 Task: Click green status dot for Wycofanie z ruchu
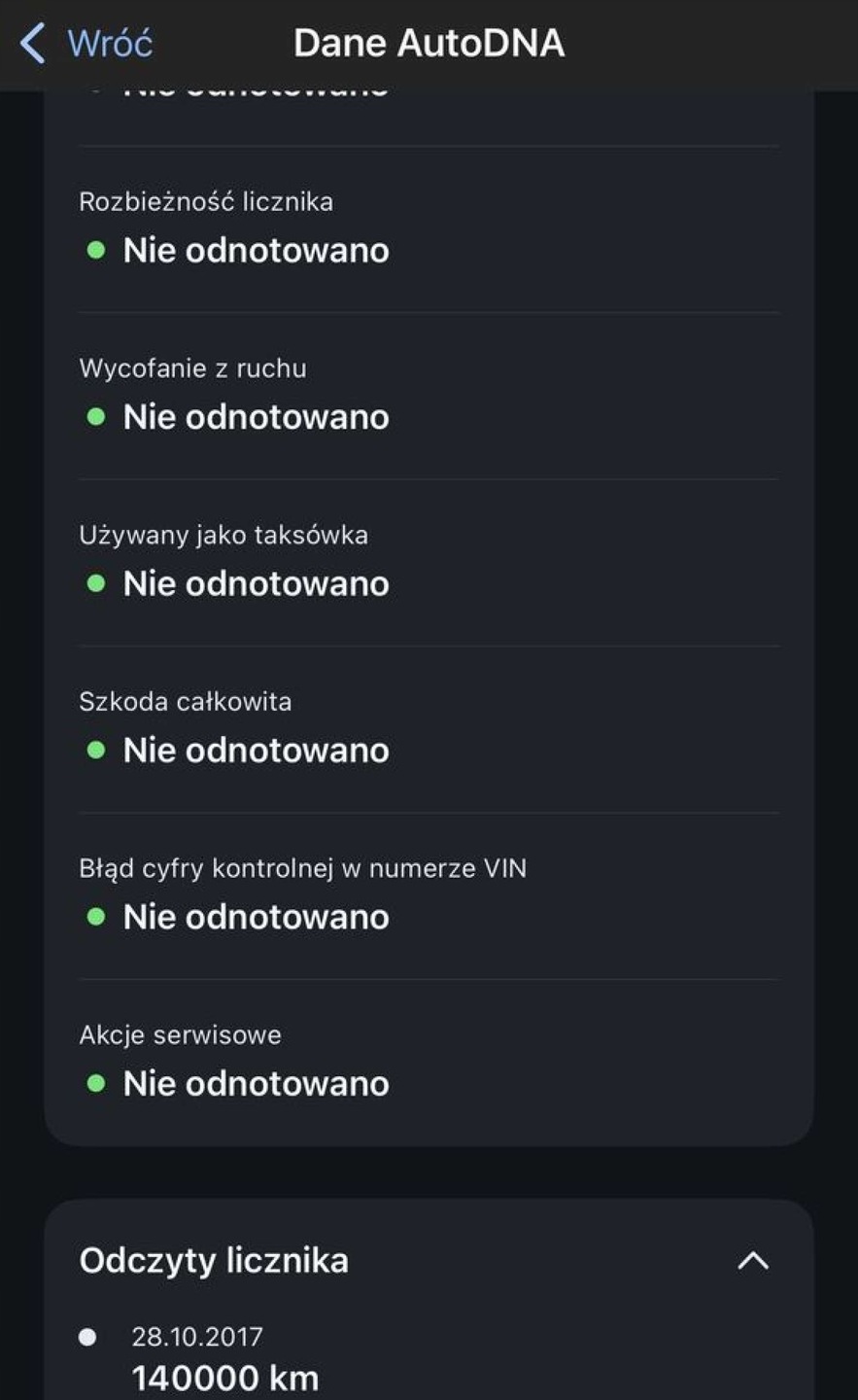96,417
